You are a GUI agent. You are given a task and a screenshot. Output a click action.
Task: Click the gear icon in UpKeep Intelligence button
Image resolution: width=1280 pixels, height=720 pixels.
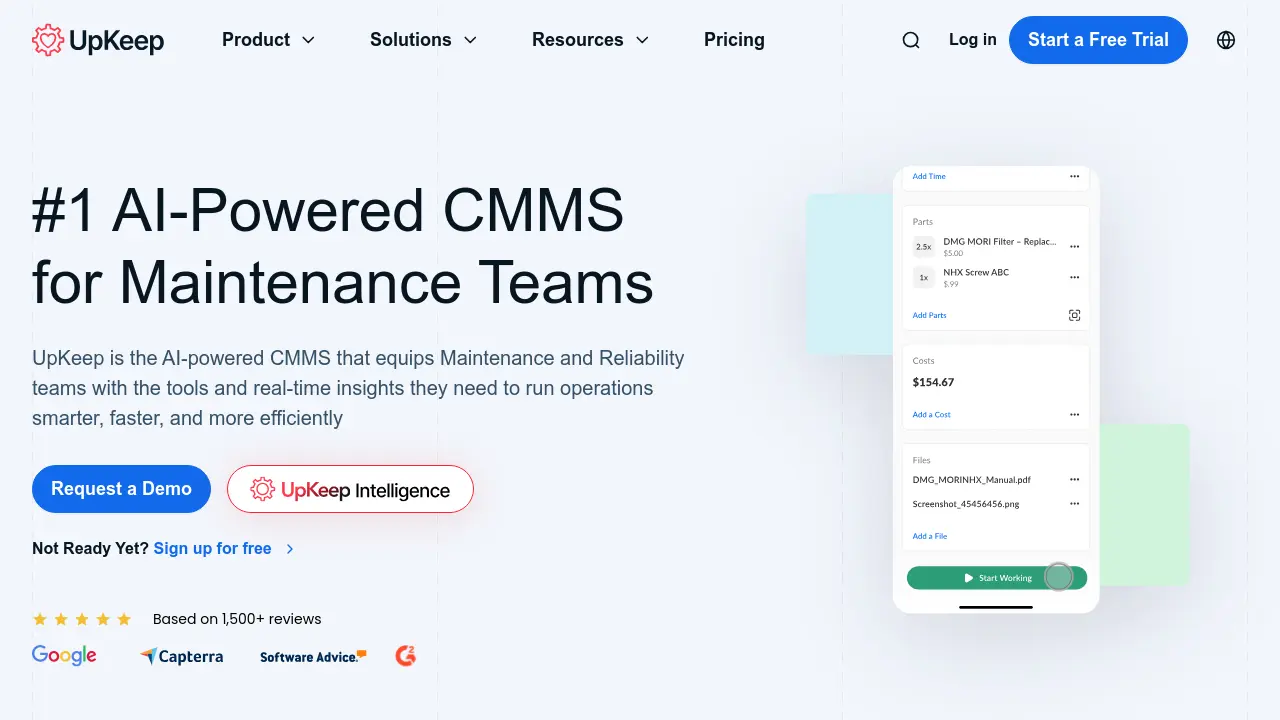click(262, 489)
